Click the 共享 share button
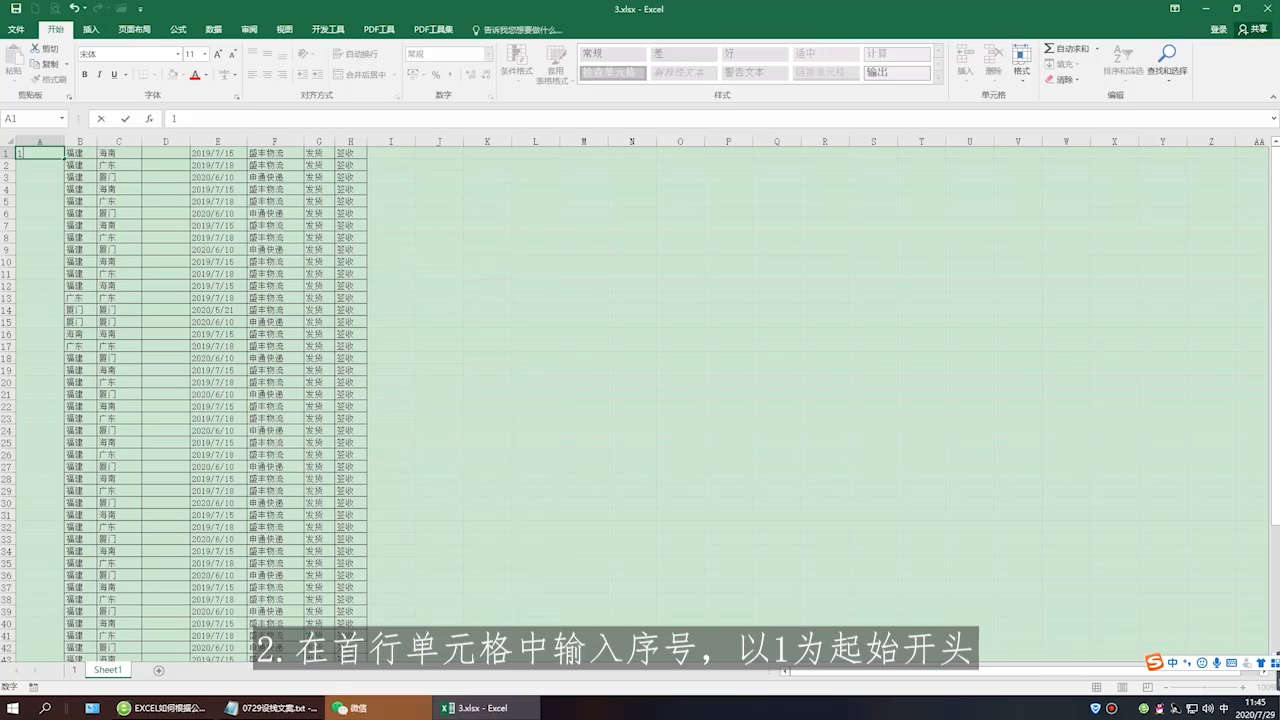Viewport: 1280px width, 720px height. [1252, 30]
